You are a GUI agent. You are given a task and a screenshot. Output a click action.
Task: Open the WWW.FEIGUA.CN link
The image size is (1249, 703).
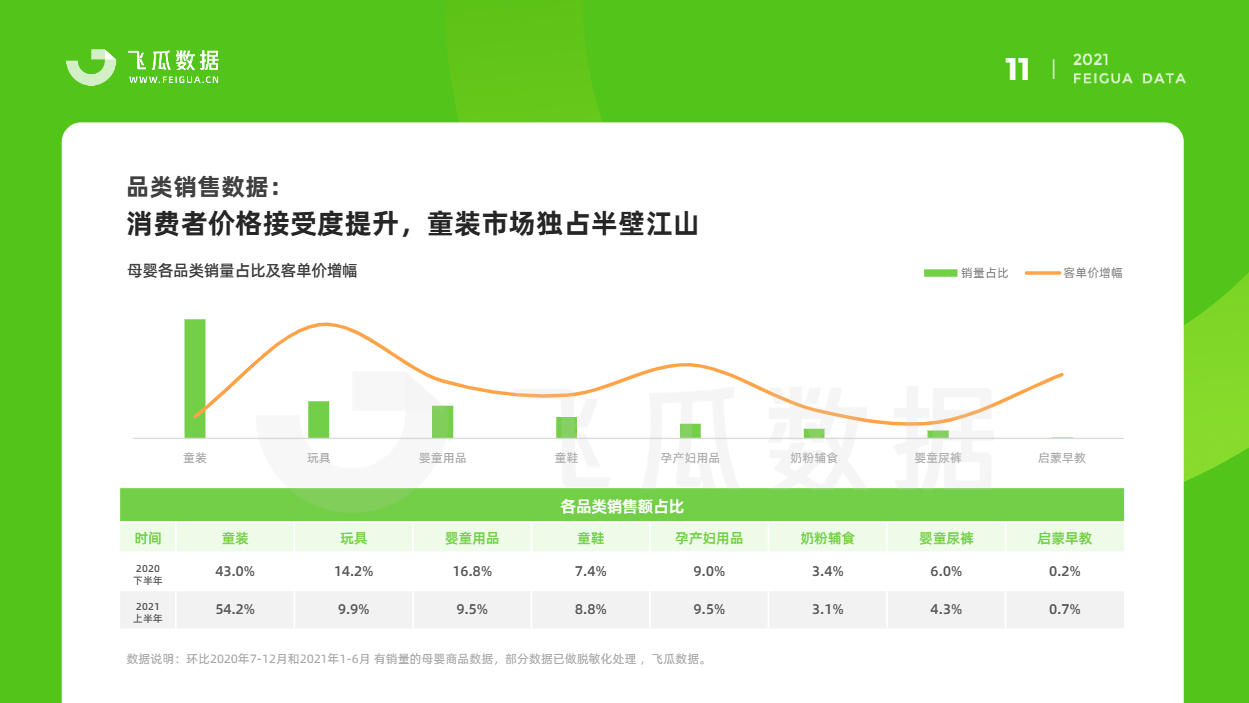click(174, 81)
